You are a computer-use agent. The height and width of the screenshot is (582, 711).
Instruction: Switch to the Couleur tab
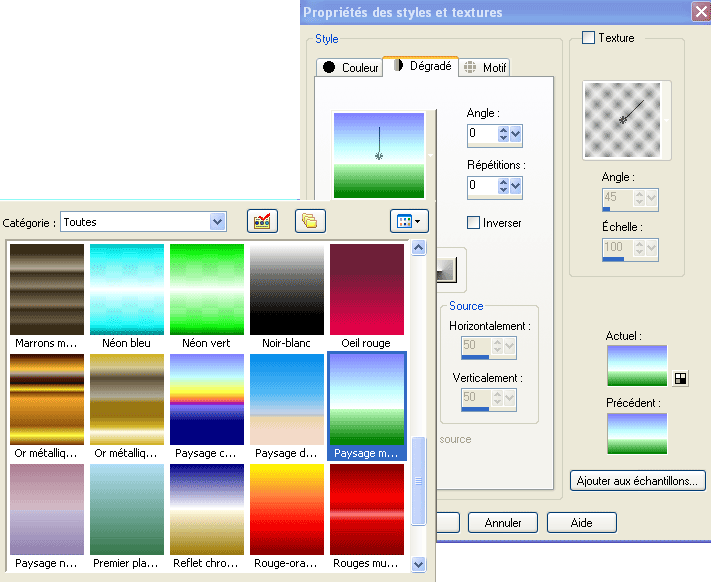[x=349, y=68]
